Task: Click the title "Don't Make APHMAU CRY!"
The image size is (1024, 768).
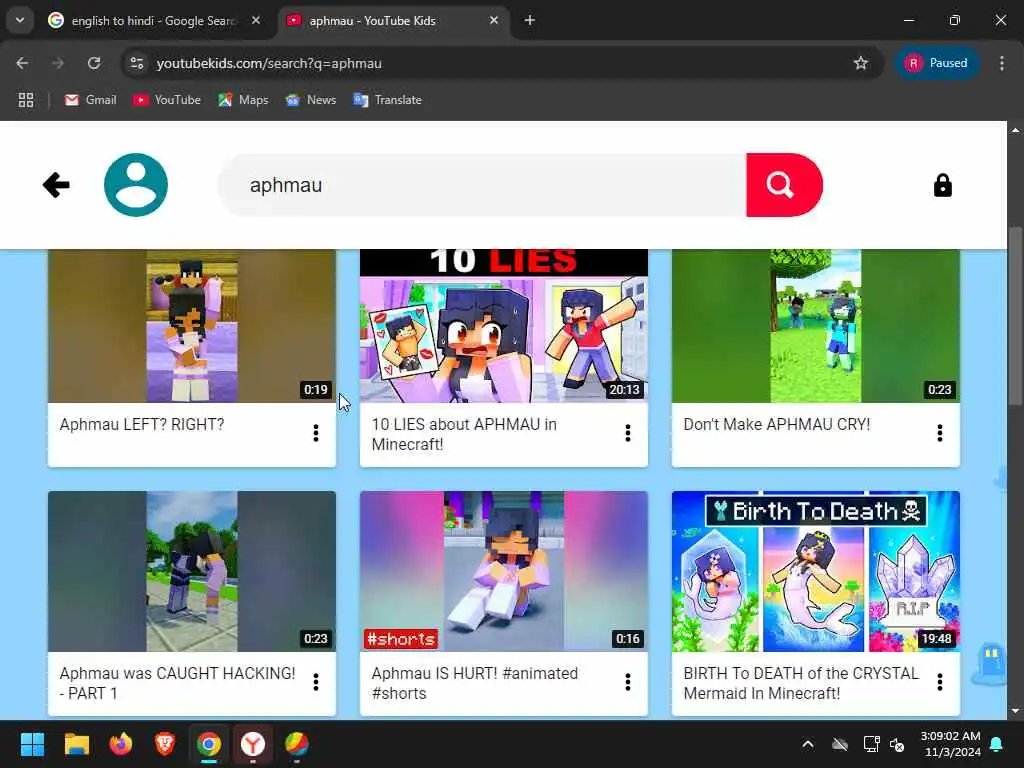Action: [776, 424]
